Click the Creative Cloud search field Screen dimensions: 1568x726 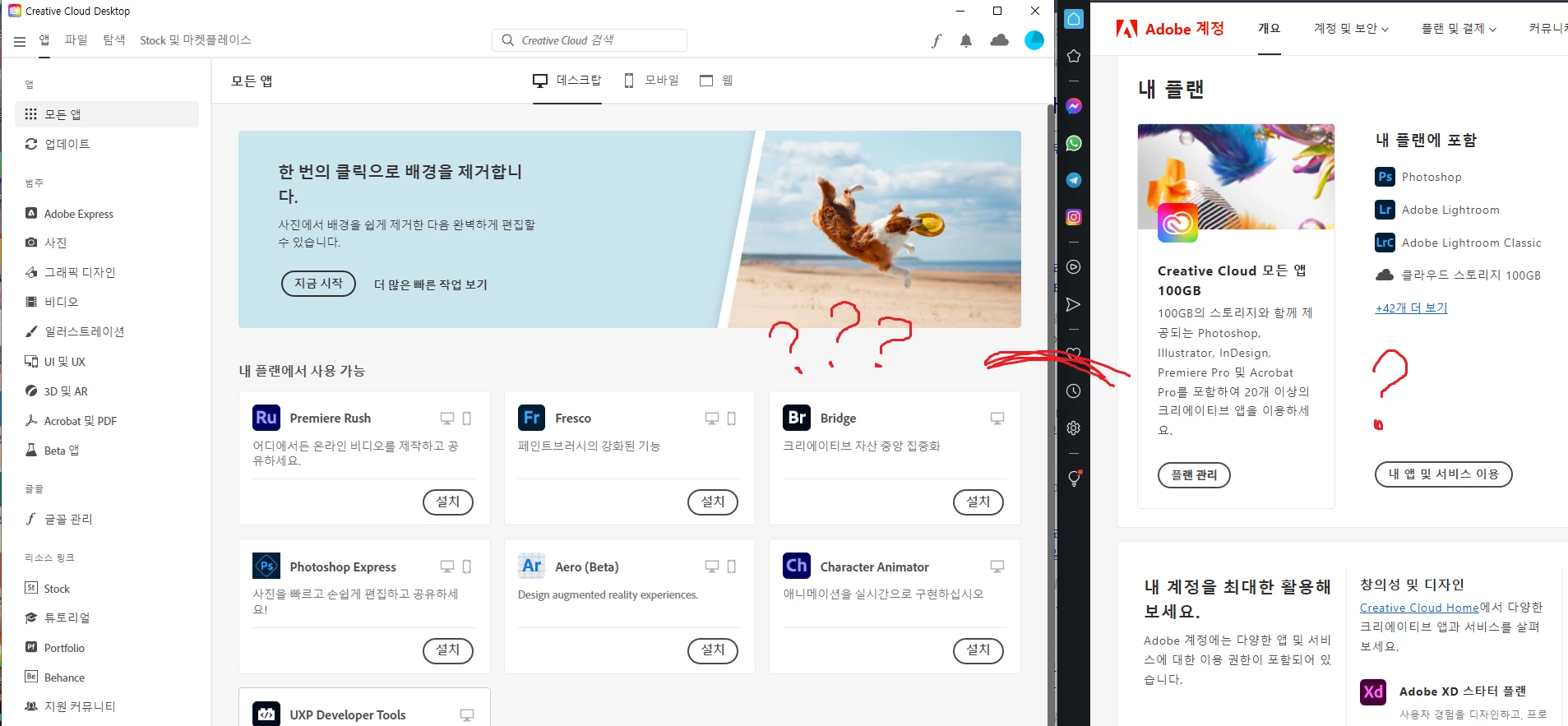tap(590, 40)
